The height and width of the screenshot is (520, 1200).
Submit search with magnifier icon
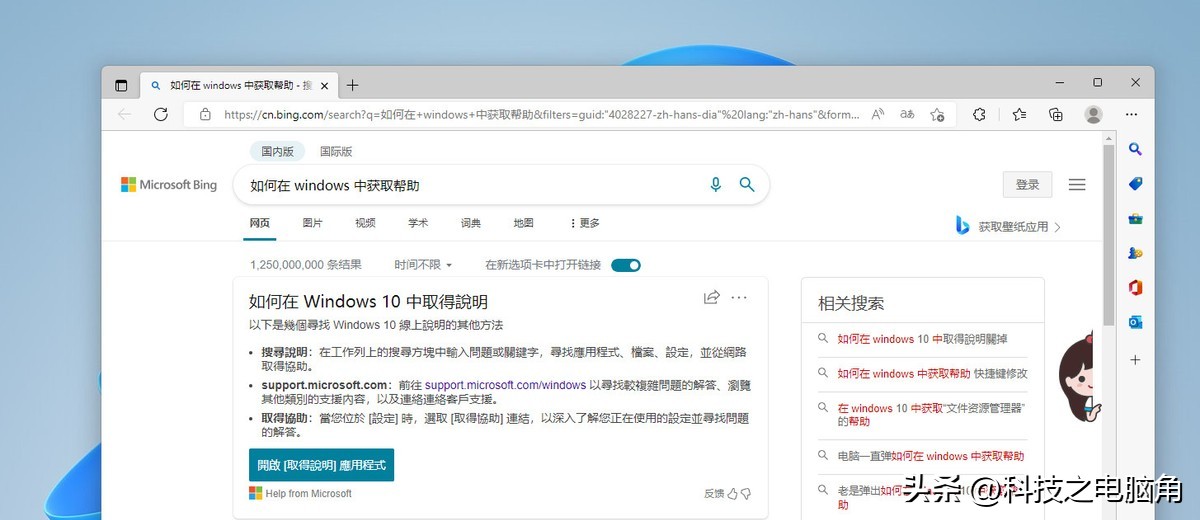pos(746,185)
